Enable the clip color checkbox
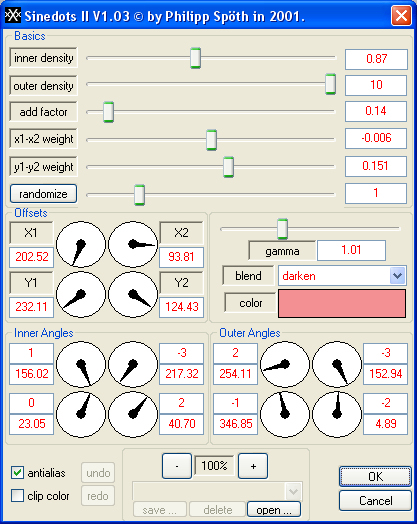This screenshot has height=524, width=417. click(17, 496)
